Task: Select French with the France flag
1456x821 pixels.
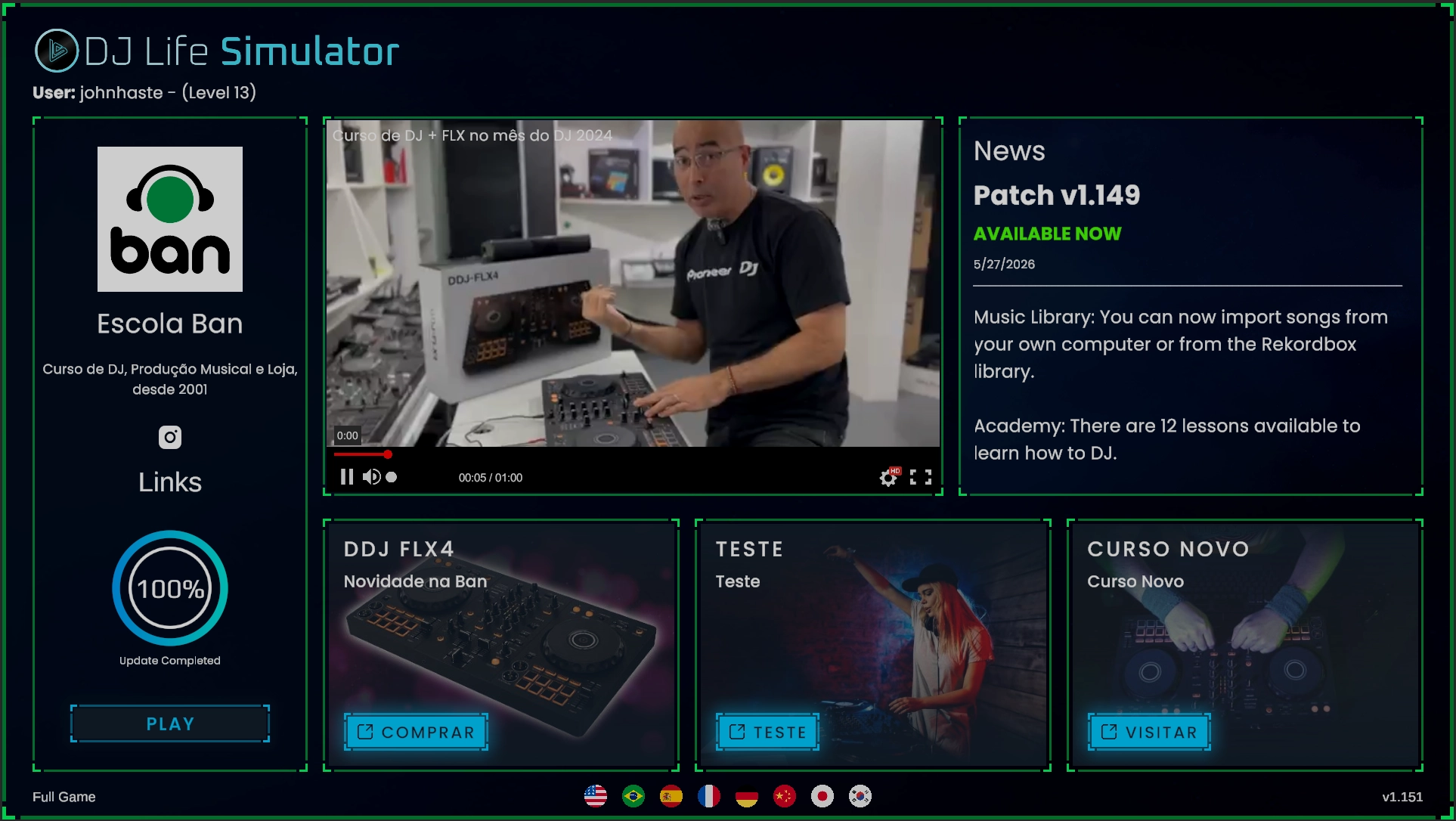Action: pyautogui.click(x=709, y=796)
